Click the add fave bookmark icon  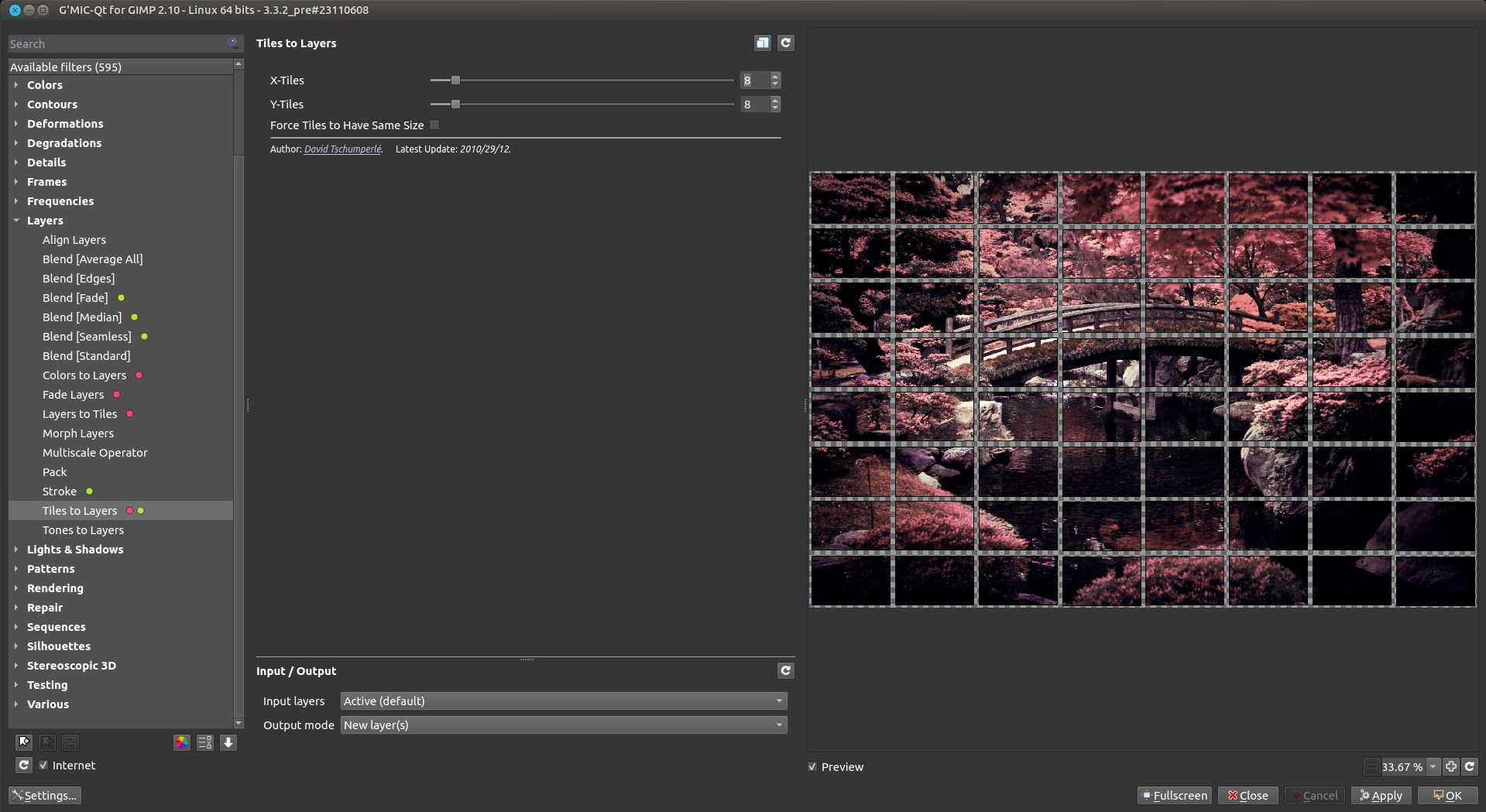24,742
